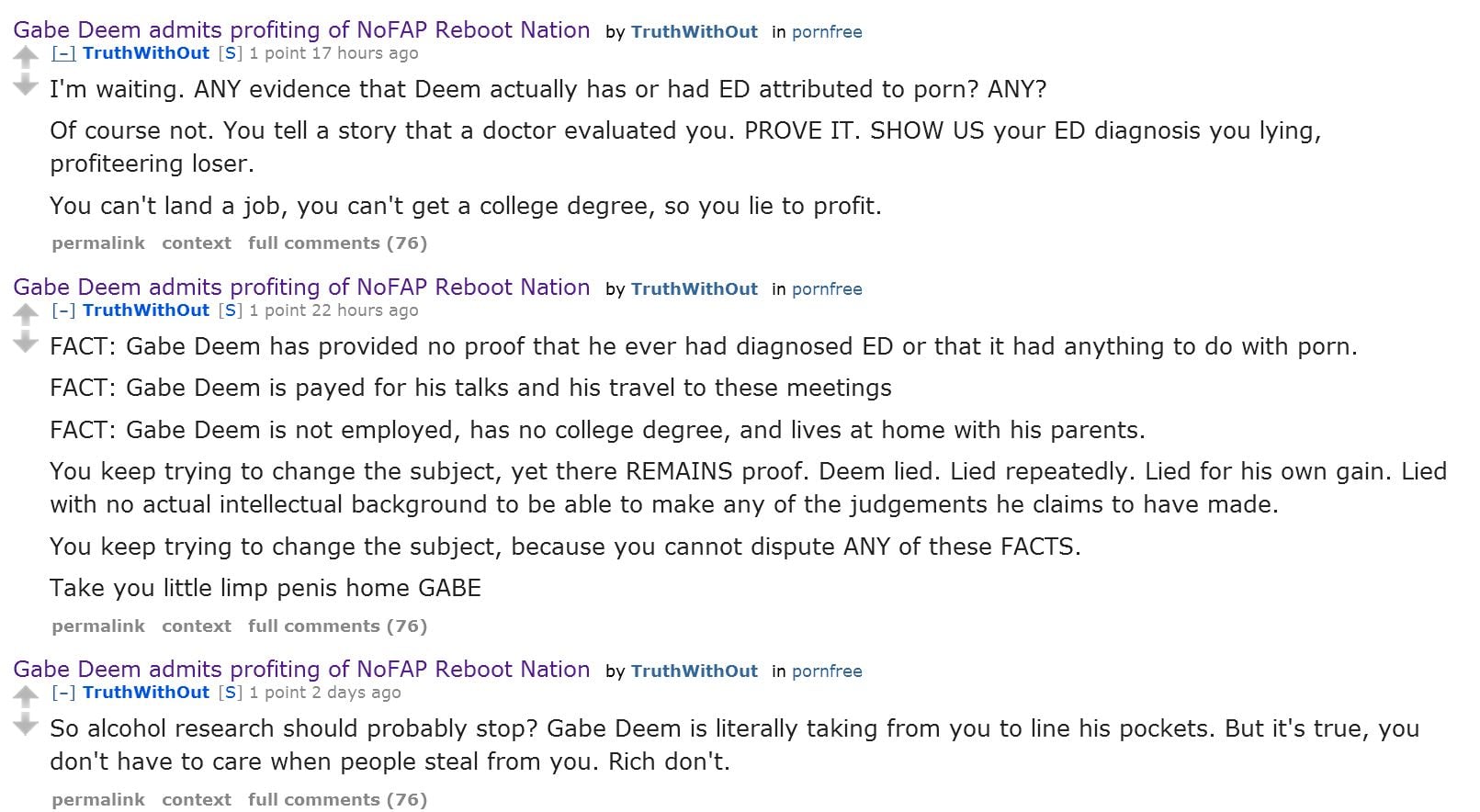Upvote the 2 days ago comment
Screen dimensions: 1480x812
click(x=26, y=697)
